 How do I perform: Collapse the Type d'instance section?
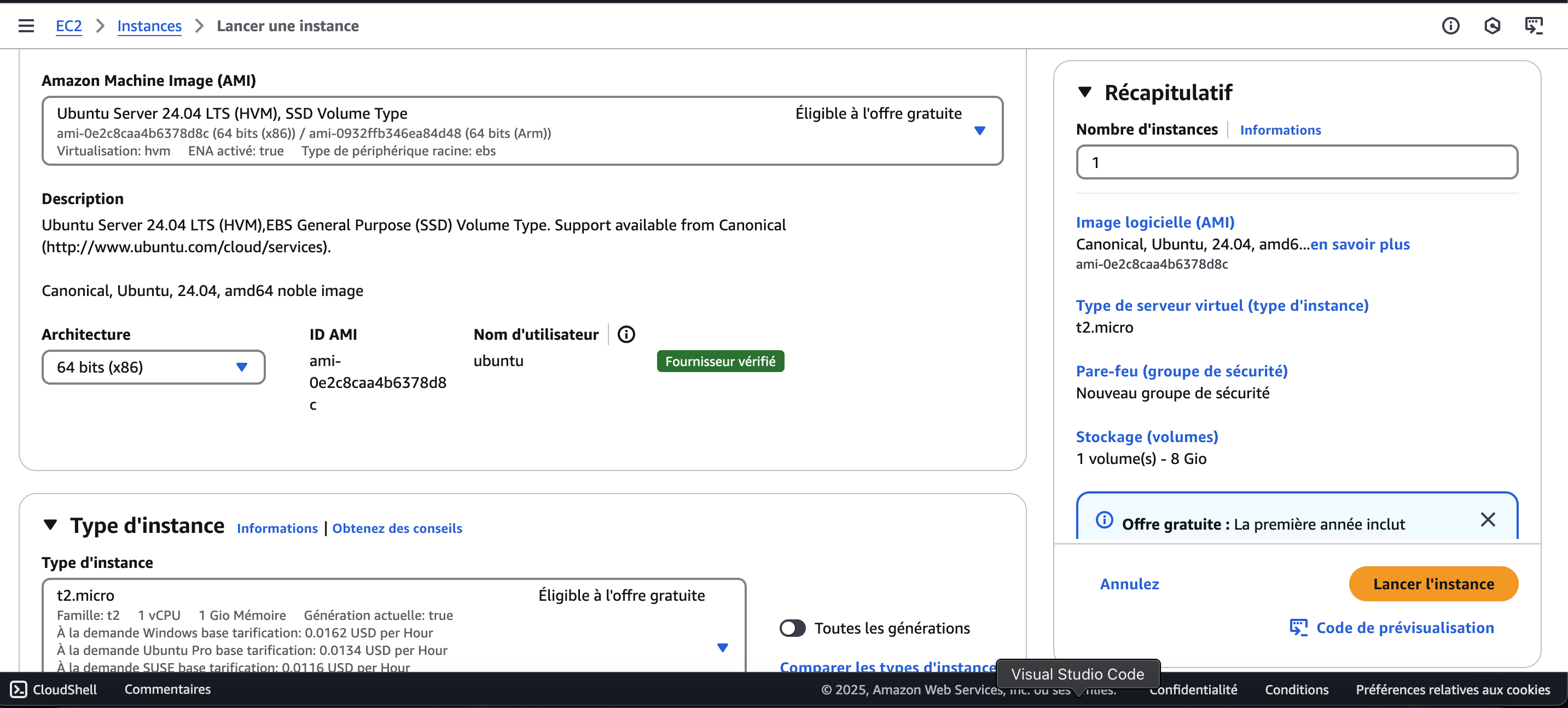[50, 525]
